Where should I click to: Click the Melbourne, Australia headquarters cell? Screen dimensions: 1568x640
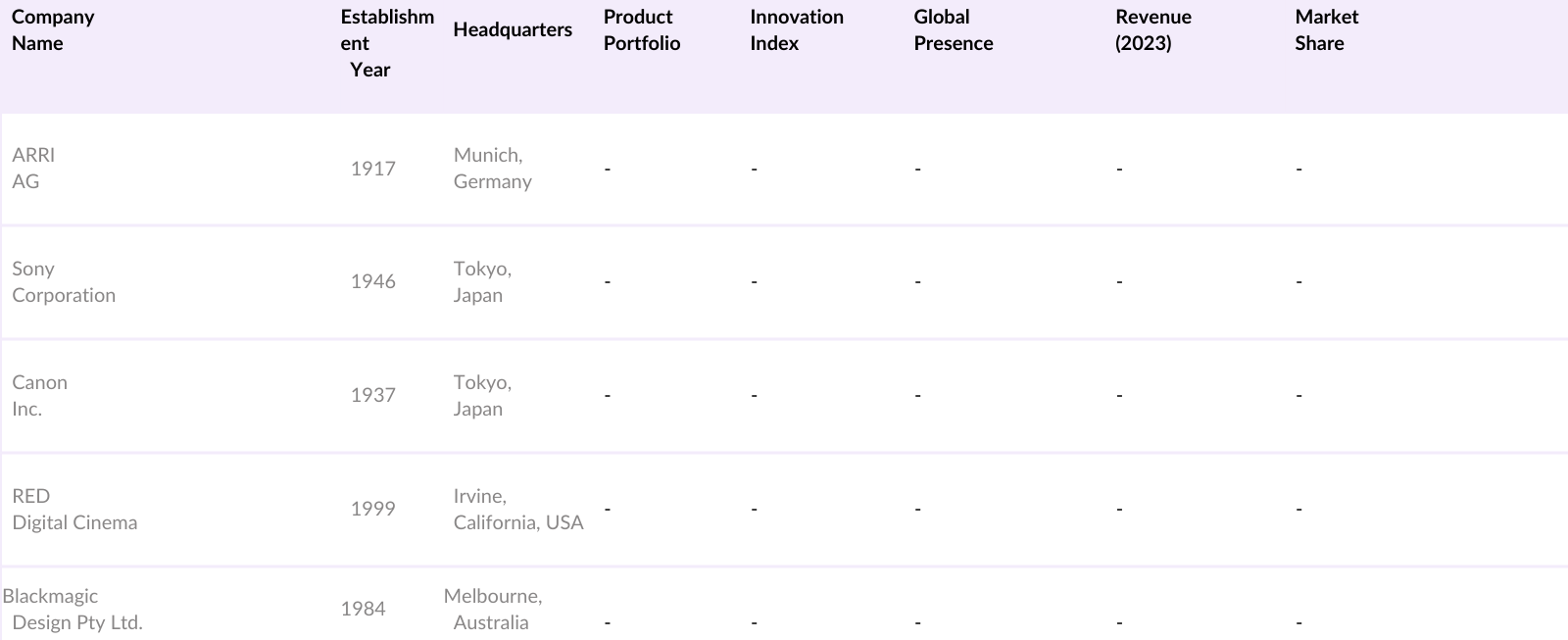[492, 610]
